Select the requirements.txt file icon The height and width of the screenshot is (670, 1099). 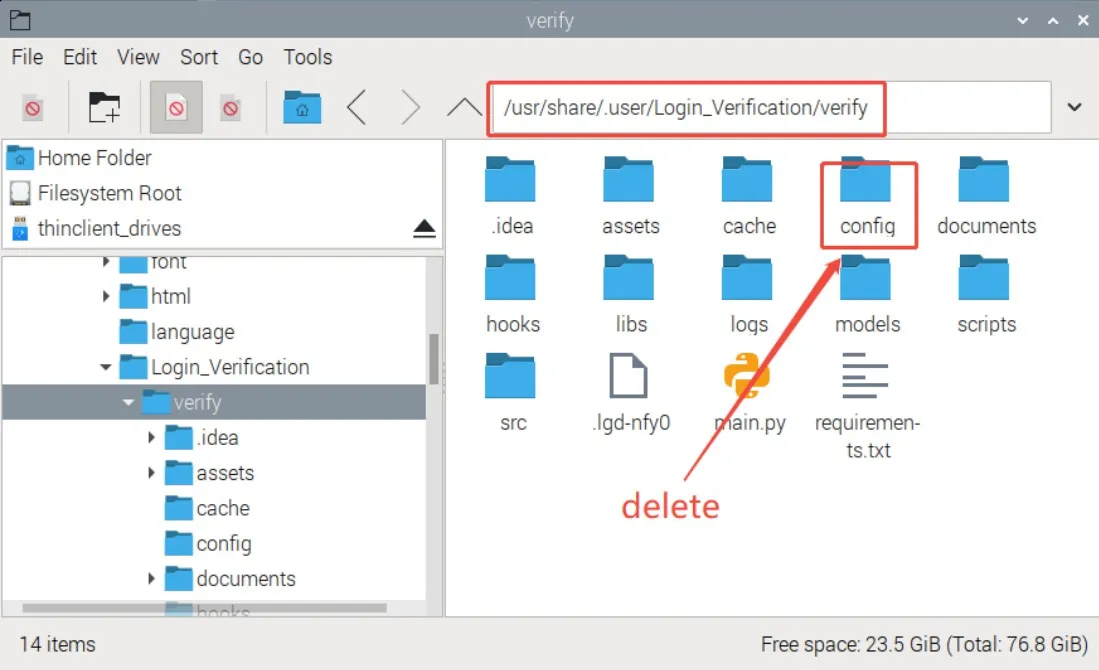(866, 379)
